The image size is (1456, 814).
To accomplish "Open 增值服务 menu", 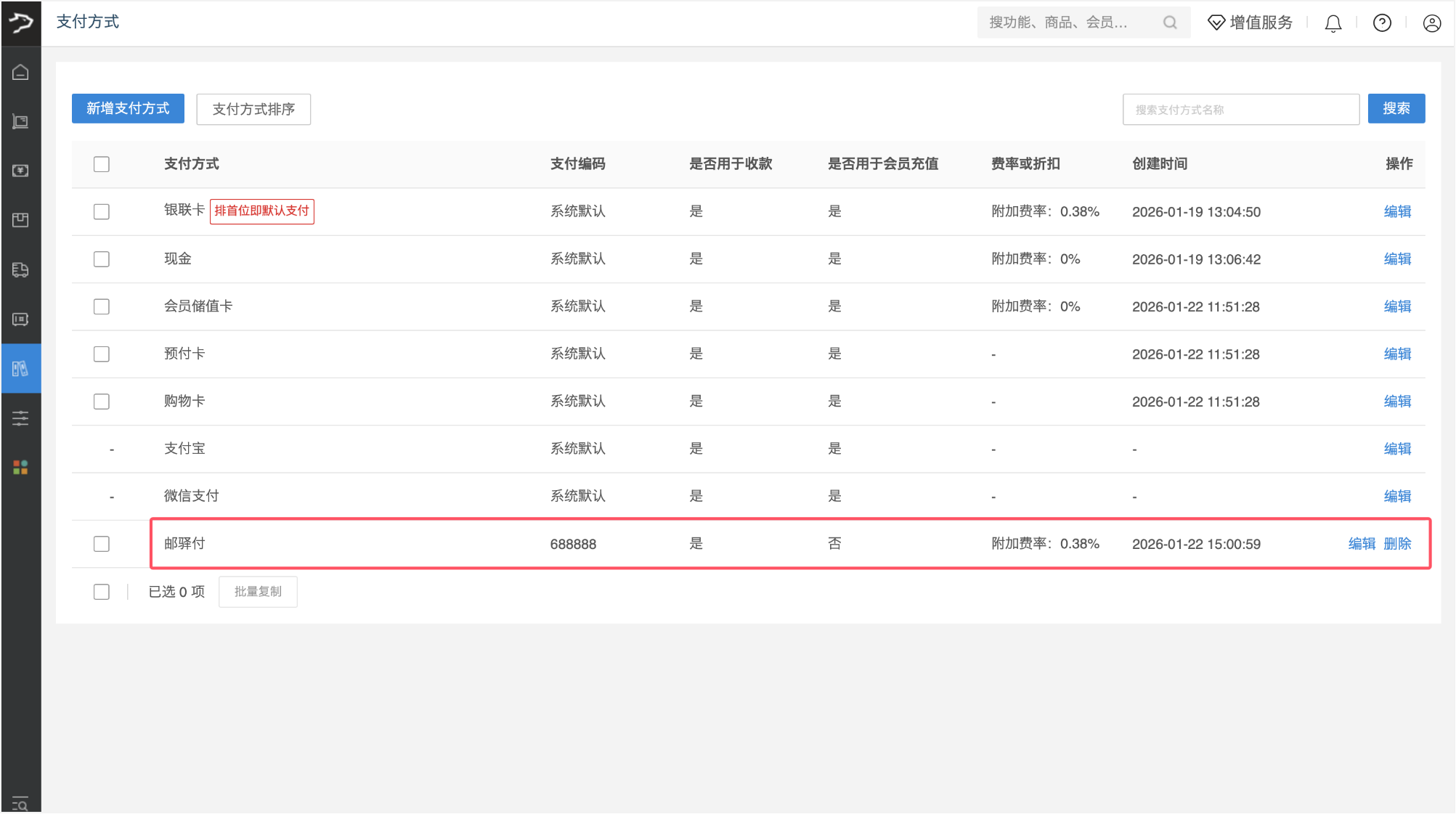I will pos(1250,23).
